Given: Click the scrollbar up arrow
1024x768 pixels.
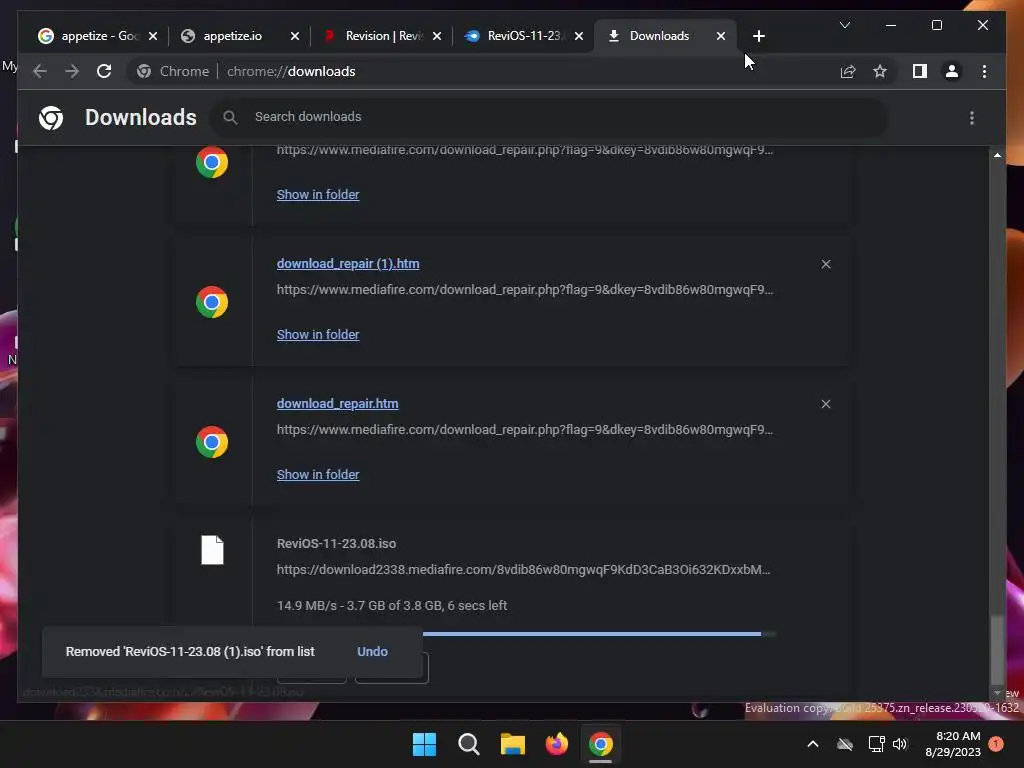Looking at the screenshot, I should (x=997, y=155).
